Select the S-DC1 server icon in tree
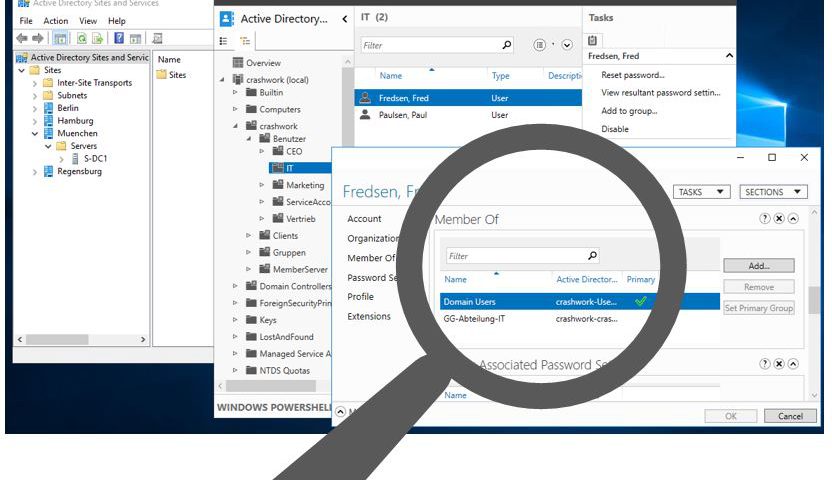The height and width of the screenshot is (480, 832). 75,159
